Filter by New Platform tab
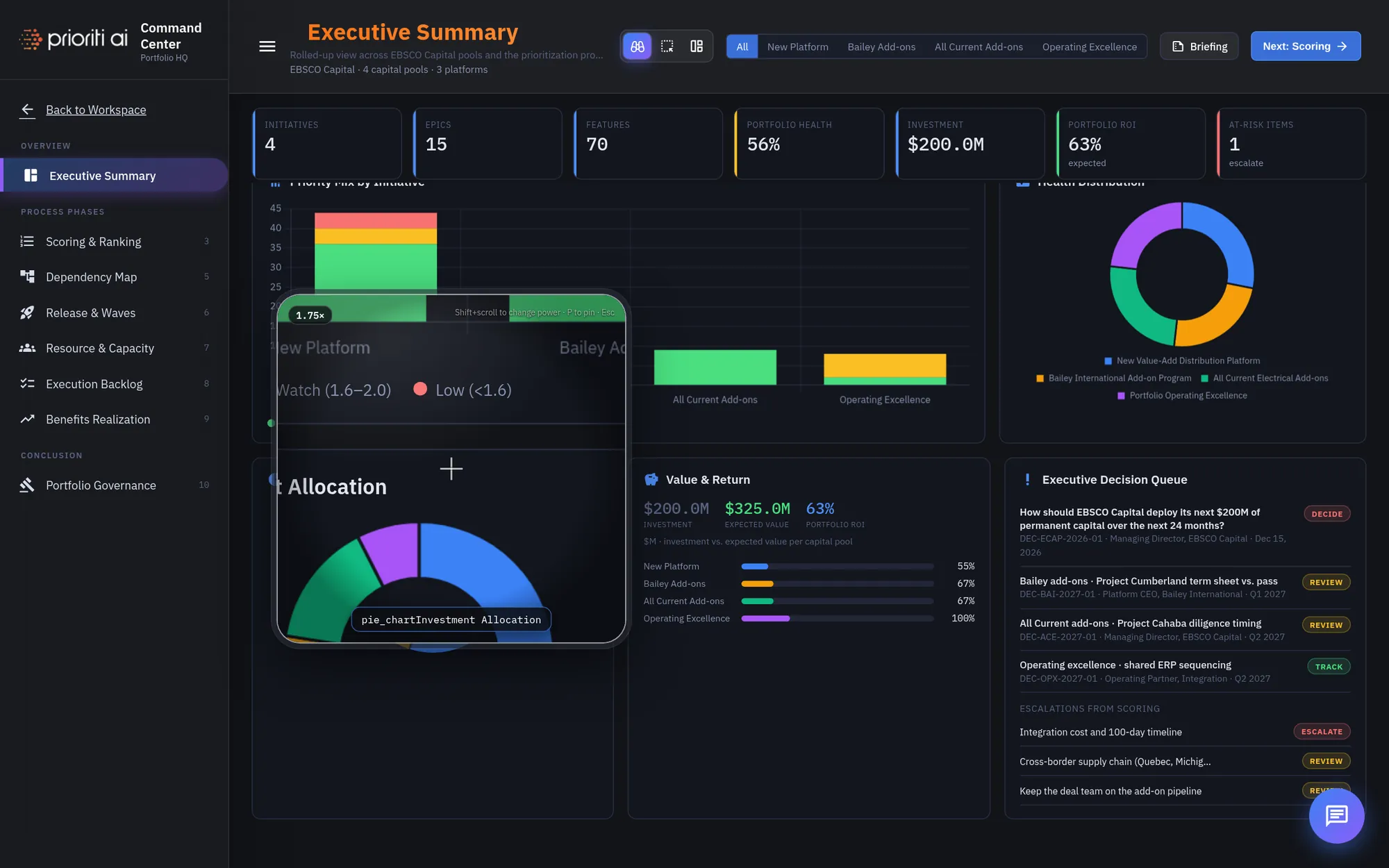Screen dimensions: 1389x868 click(797, 47)
